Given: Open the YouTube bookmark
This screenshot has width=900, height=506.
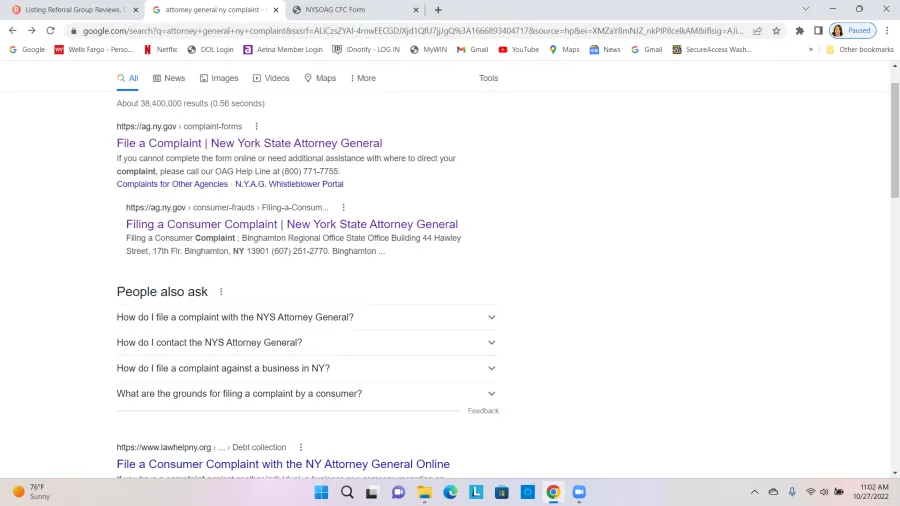Looking at the screenshot, I should (518, 49).
